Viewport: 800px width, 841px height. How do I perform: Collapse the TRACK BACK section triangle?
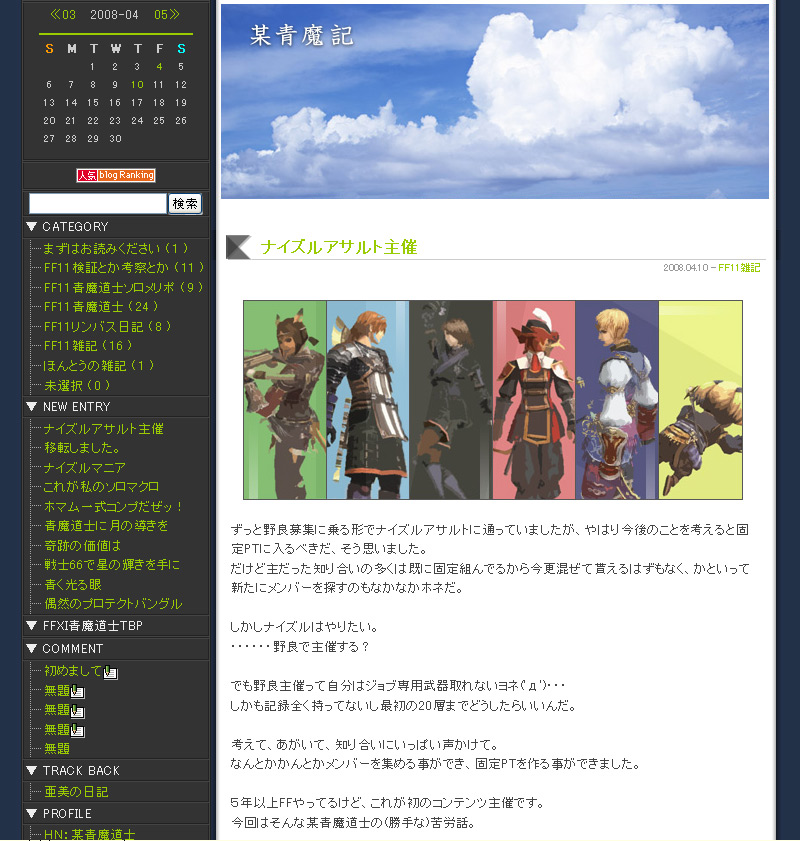click(x=31, y=771)
